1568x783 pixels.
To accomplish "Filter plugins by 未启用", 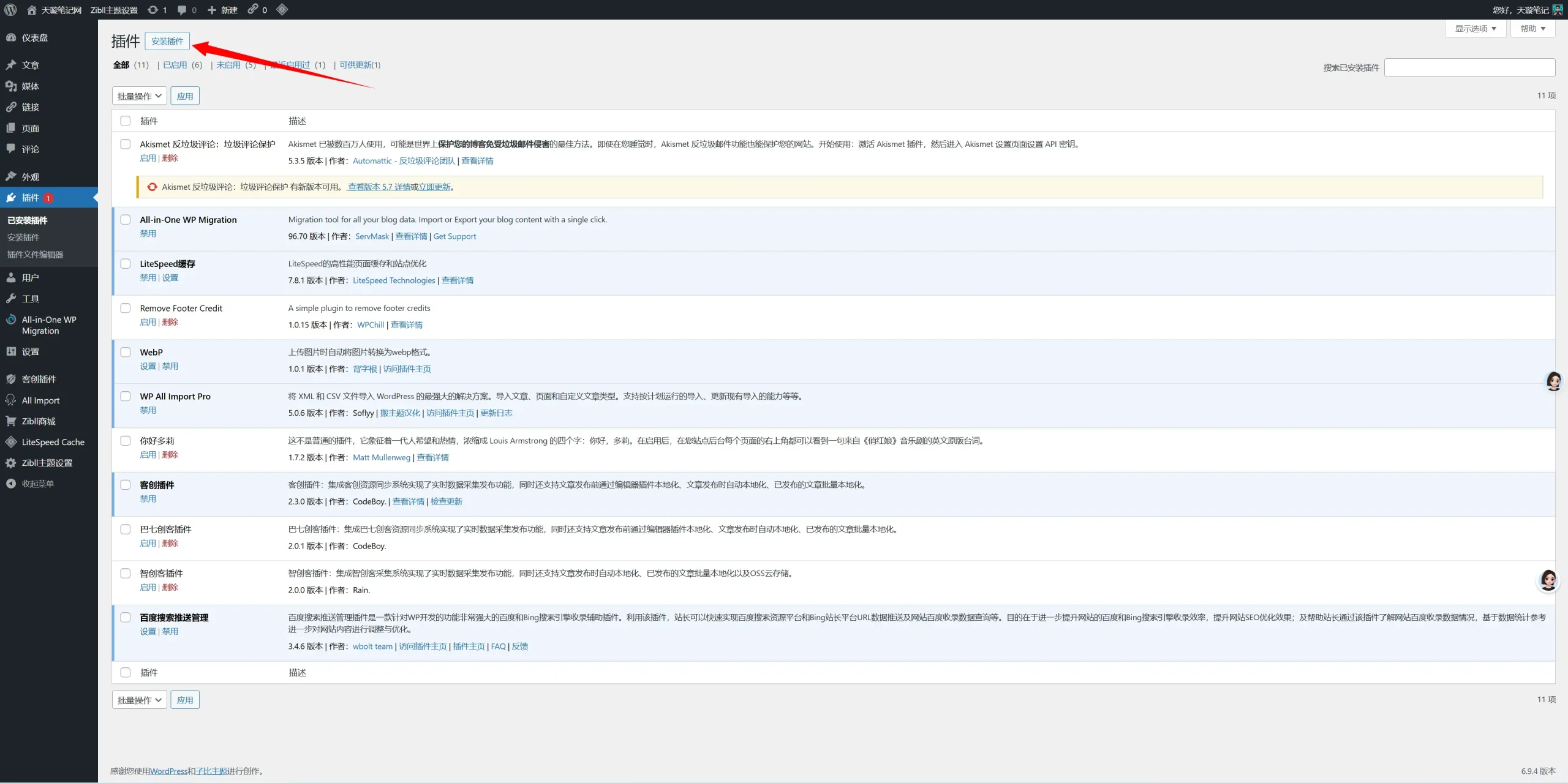I will coord(228,65).
